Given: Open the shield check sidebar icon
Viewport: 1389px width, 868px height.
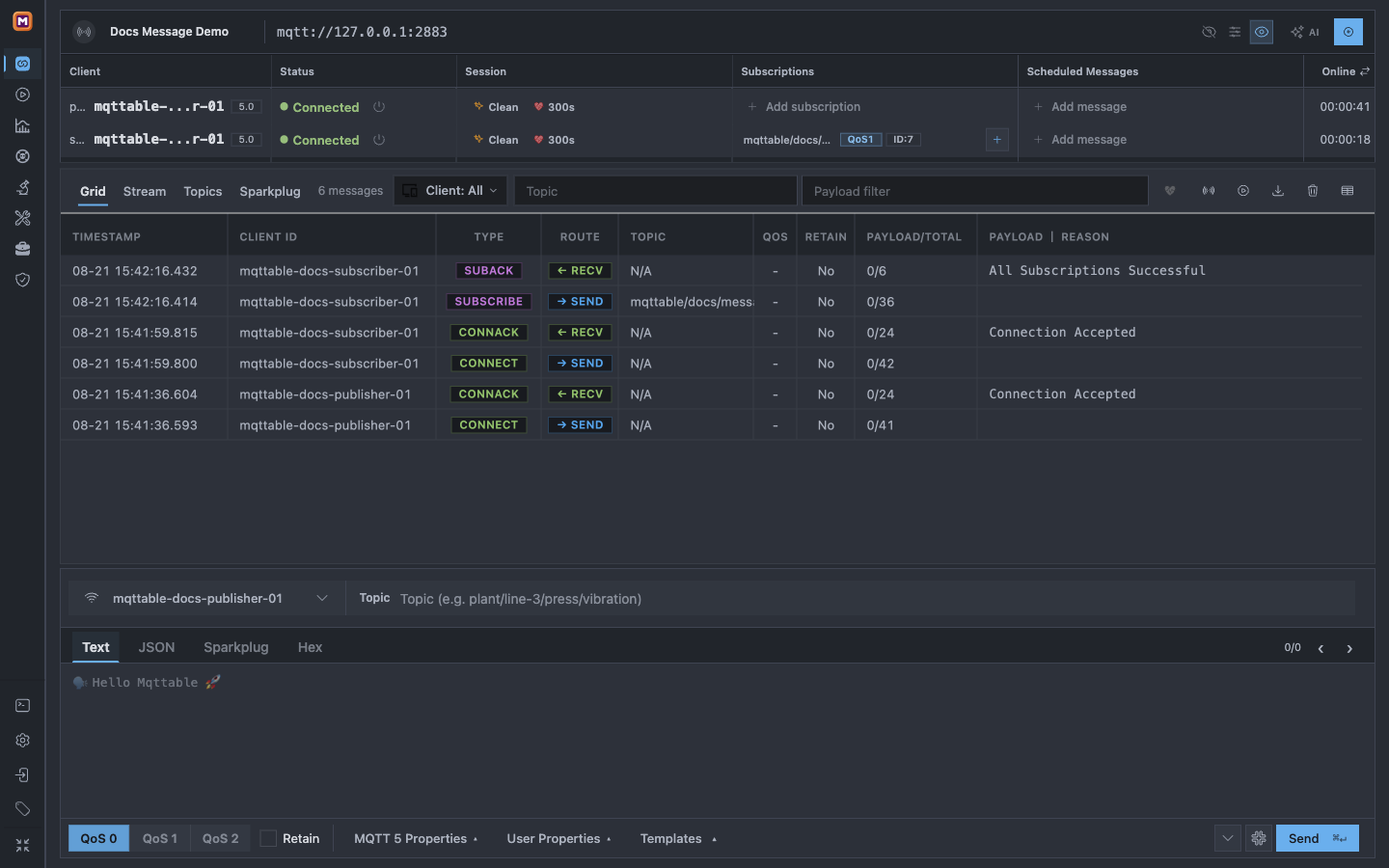Looking at the screenshot, I should coord(22,280).
